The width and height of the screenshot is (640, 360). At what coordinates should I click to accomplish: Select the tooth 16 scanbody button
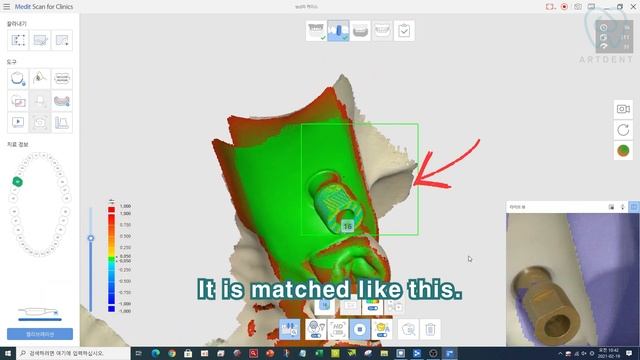click(324, 305)
